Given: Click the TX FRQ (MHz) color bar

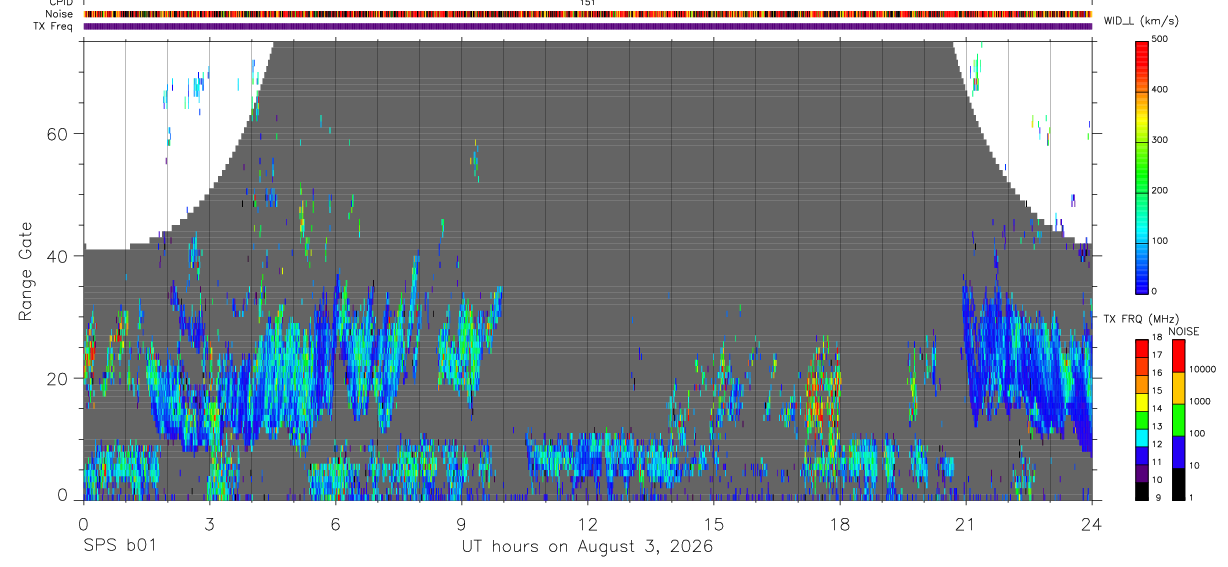Looking at the screenshot, I should [x=1143, y=420].
